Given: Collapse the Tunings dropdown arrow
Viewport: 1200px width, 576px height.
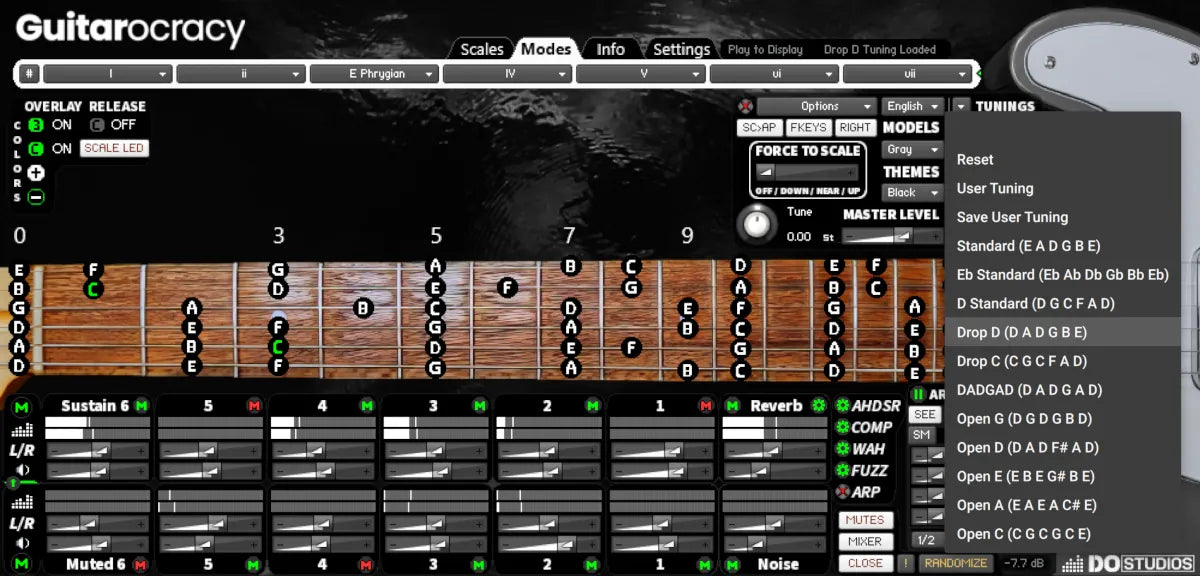Looking at the screenshot, I should click(x=960, y=106).
